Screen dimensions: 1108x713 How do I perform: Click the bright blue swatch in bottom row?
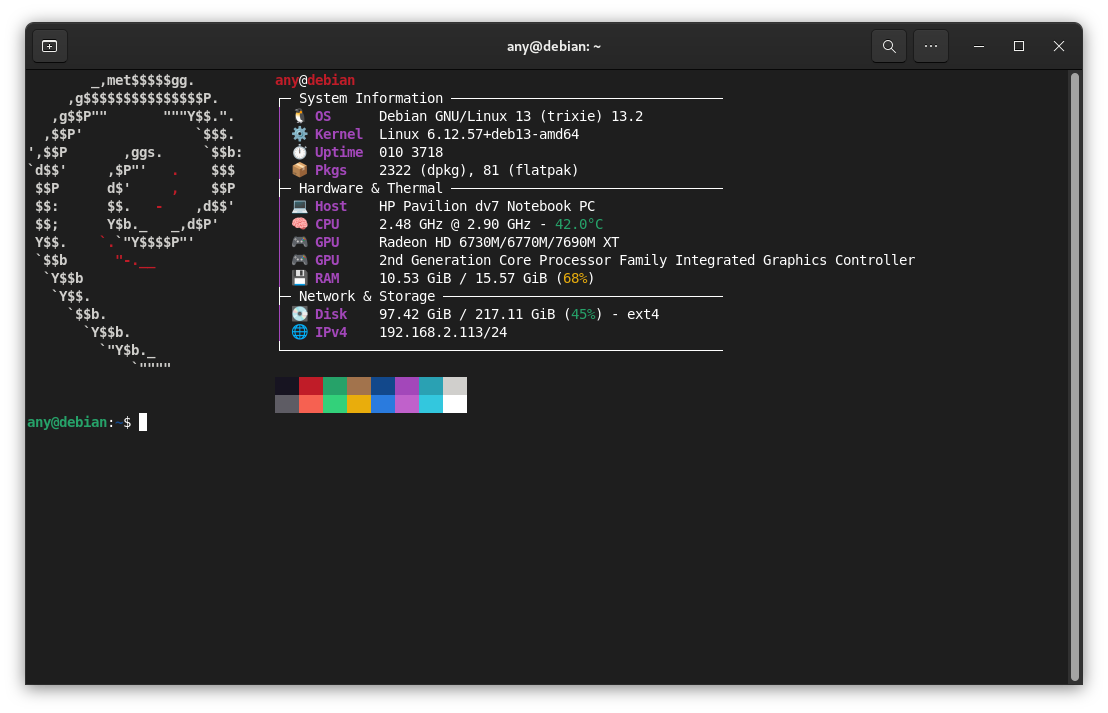[383, 403]
